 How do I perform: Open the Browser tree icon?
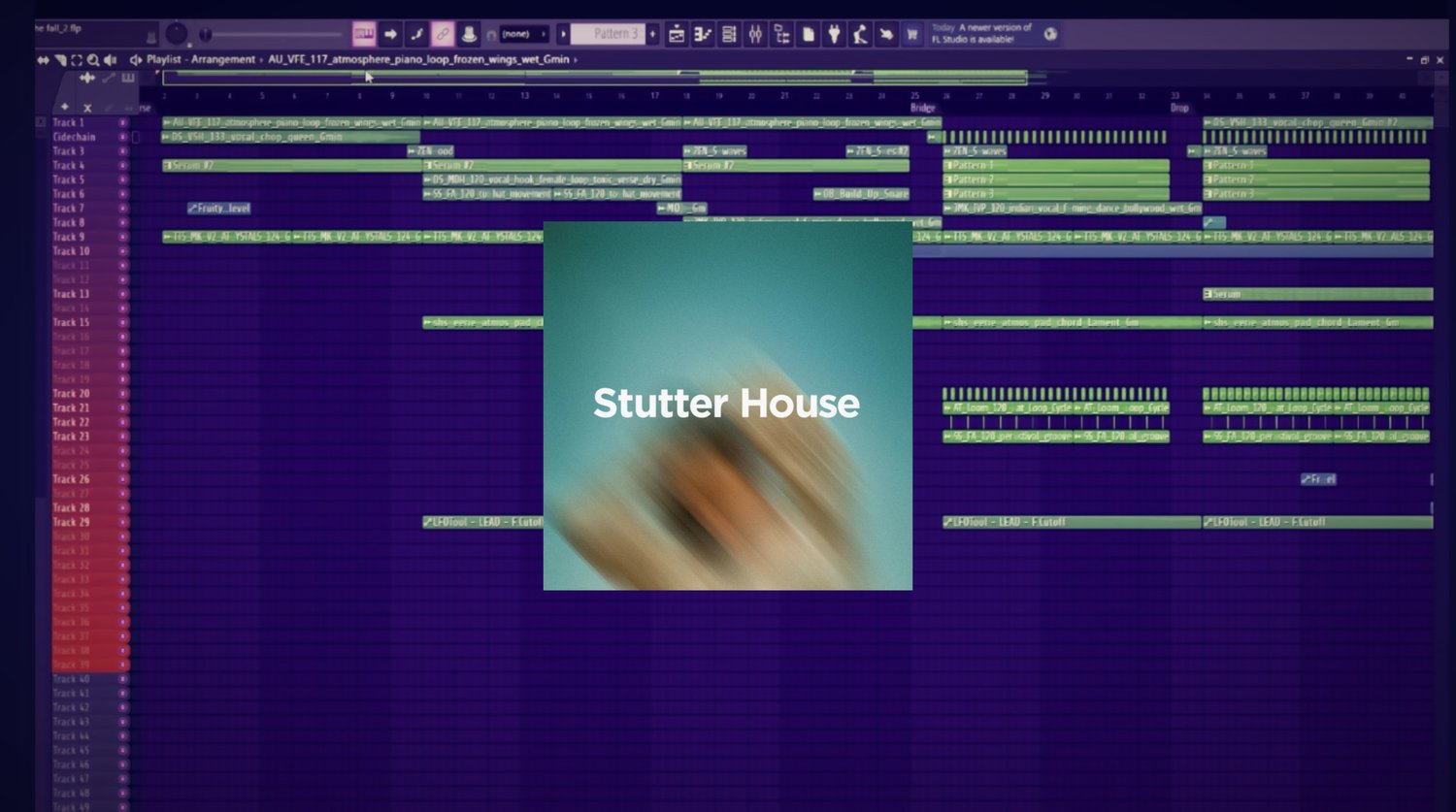pos(781,34)
